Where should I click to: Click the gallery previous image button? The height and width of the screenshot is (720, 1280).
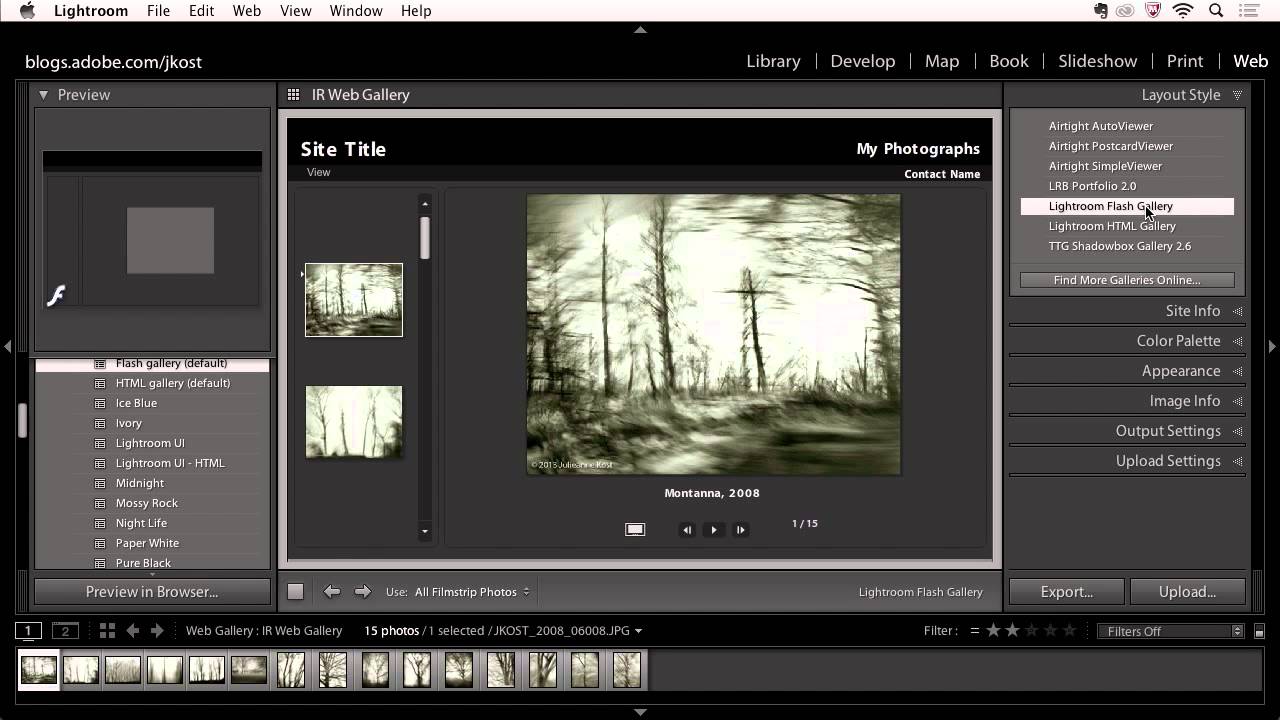(687, 530)
